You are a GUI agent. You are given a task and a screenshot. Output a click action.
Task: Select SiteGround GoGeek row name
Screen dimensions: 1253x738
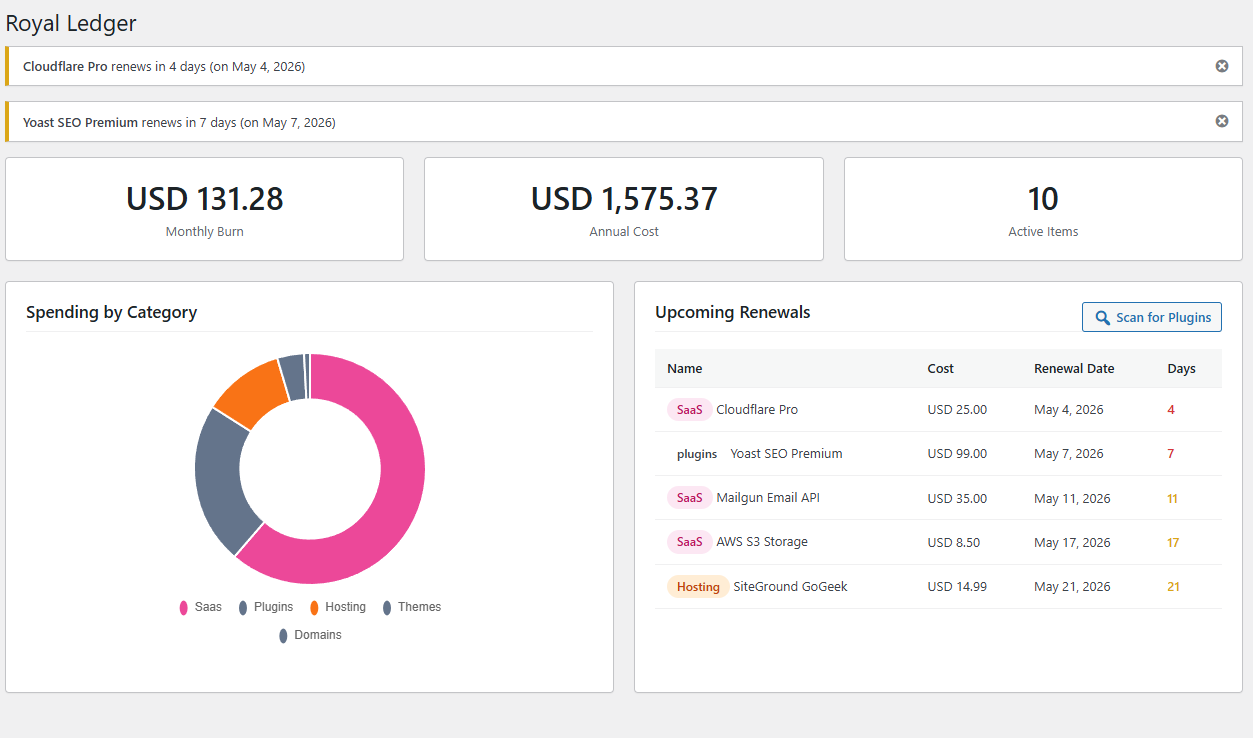coord(790,587)
